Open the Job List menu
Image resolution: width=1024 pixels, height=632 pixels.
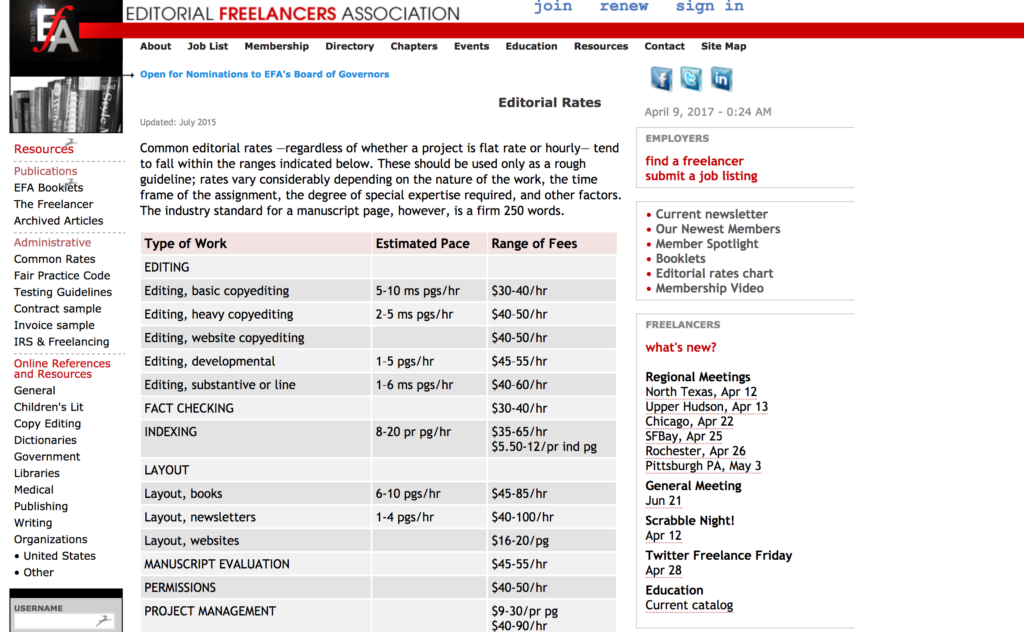point(208,46)
